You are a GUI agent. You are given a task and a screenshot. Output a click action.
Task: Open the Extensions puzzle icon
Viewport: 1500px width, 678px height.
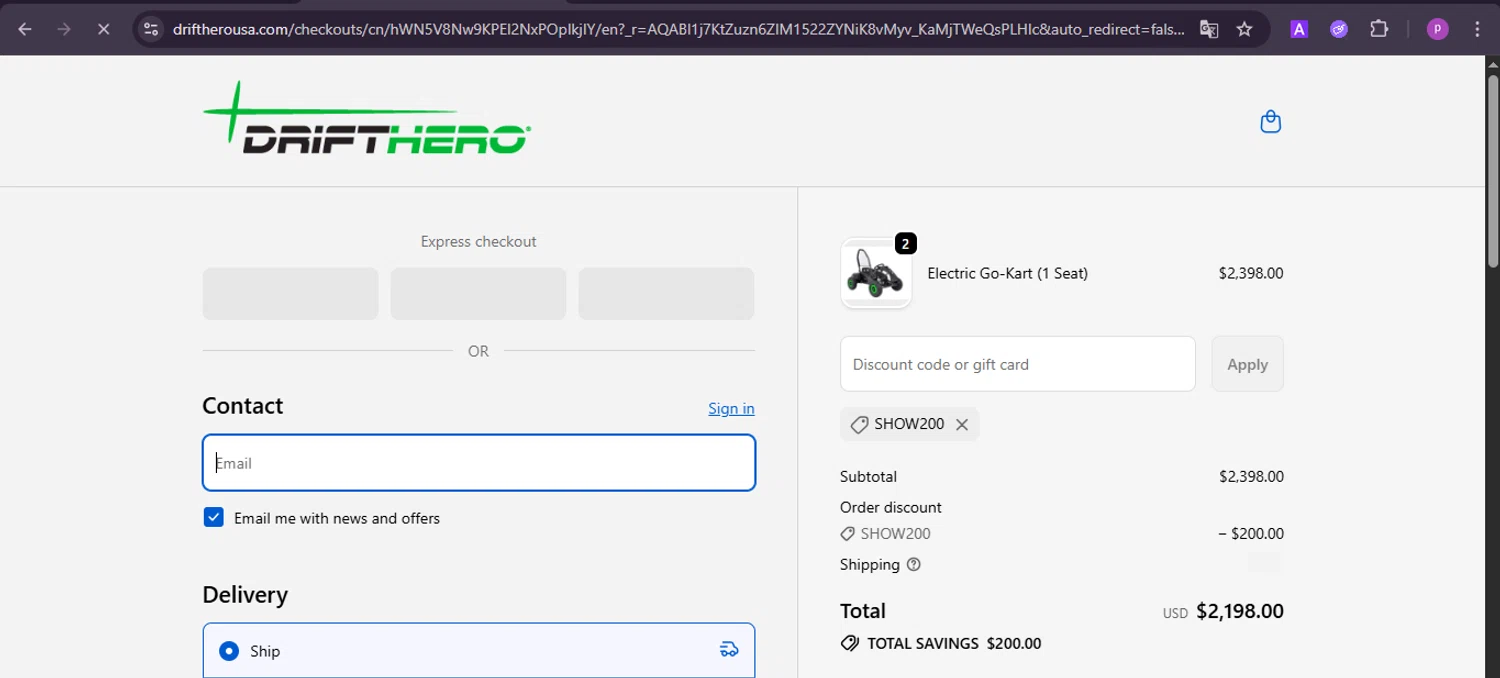tap(1379, 29)
